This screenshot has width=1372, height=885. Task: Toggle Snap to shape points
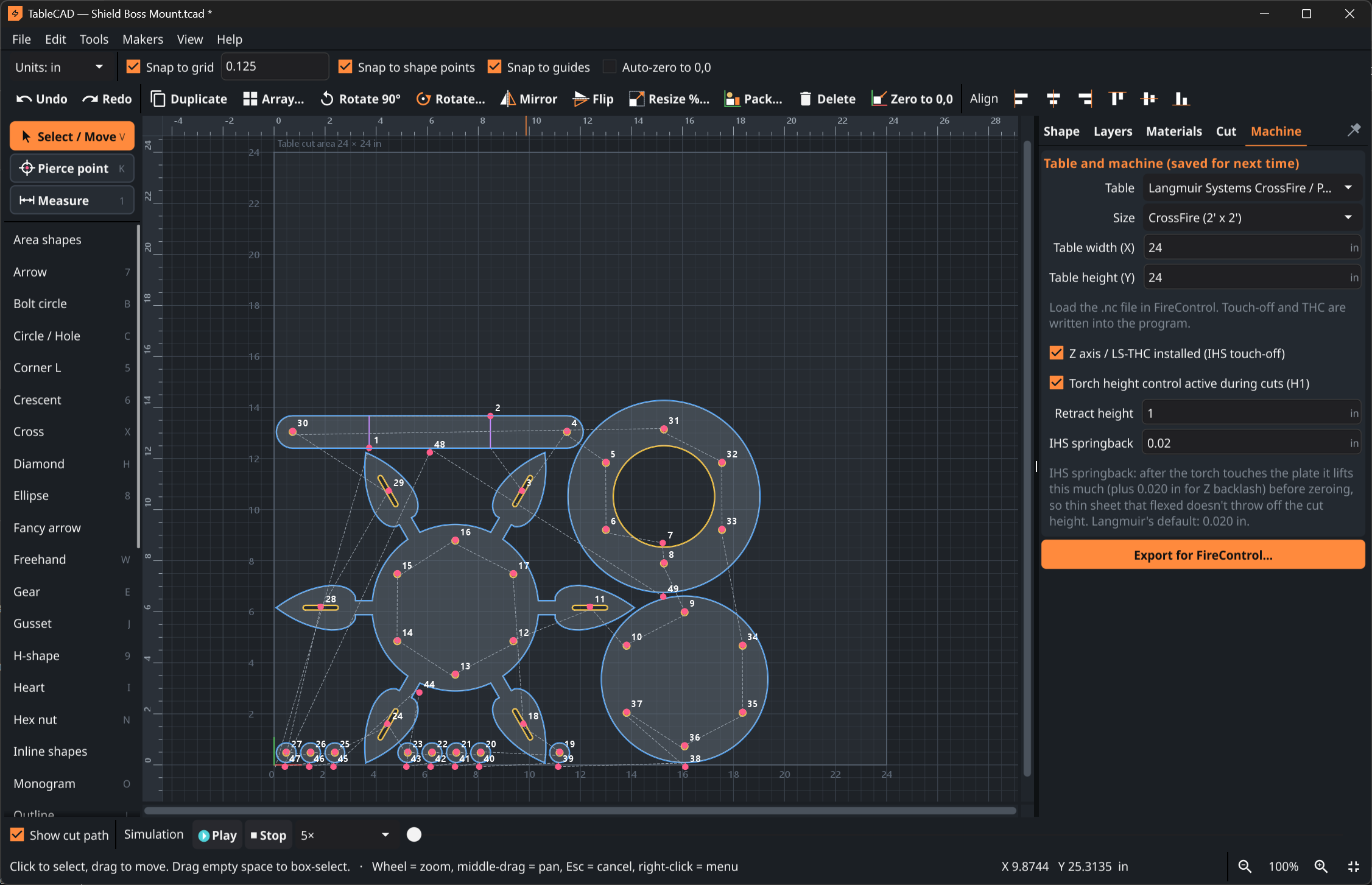point(345,66)
